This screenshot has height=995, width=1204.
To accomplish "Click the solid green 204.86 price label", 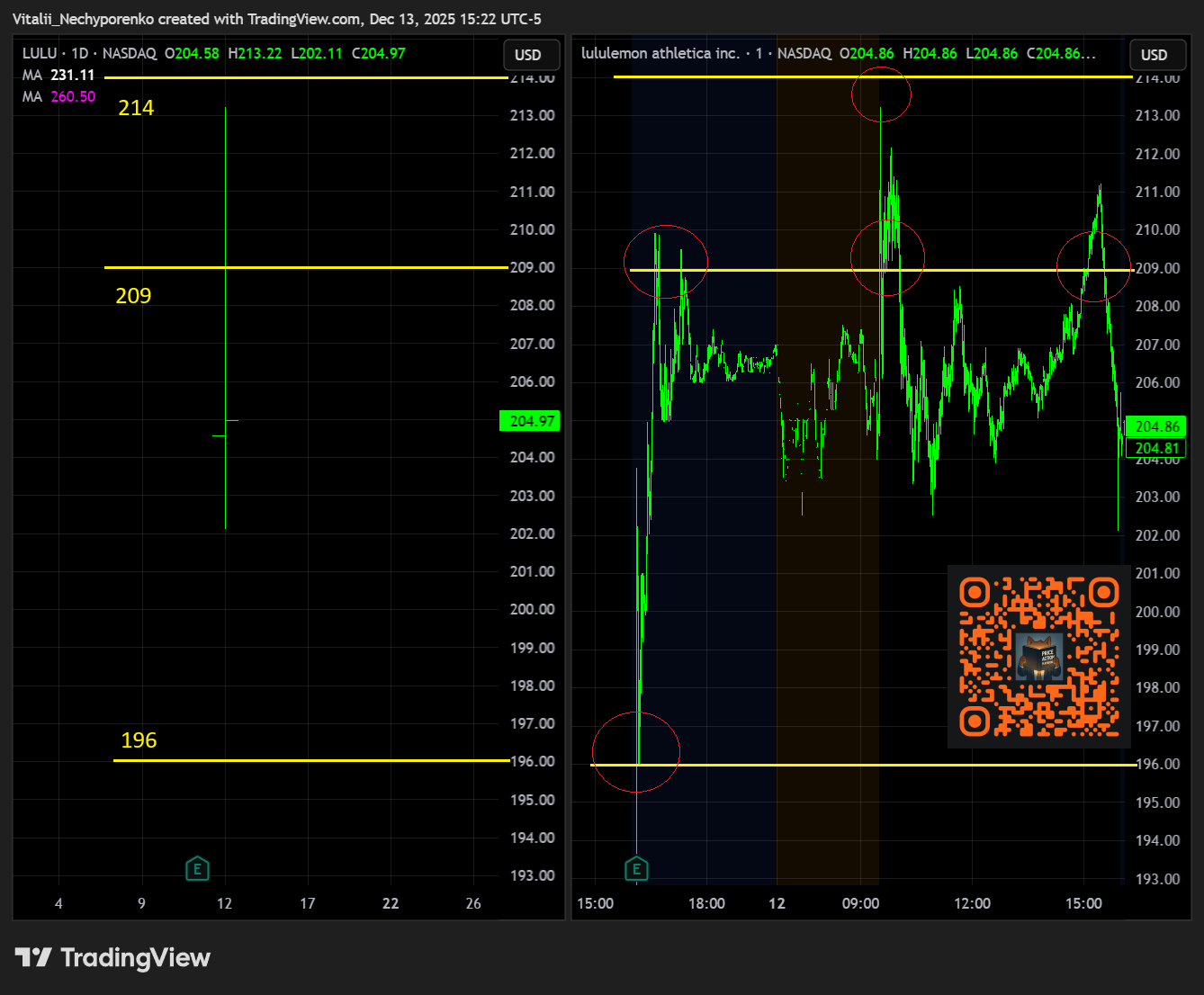I will click(1157, 426).
